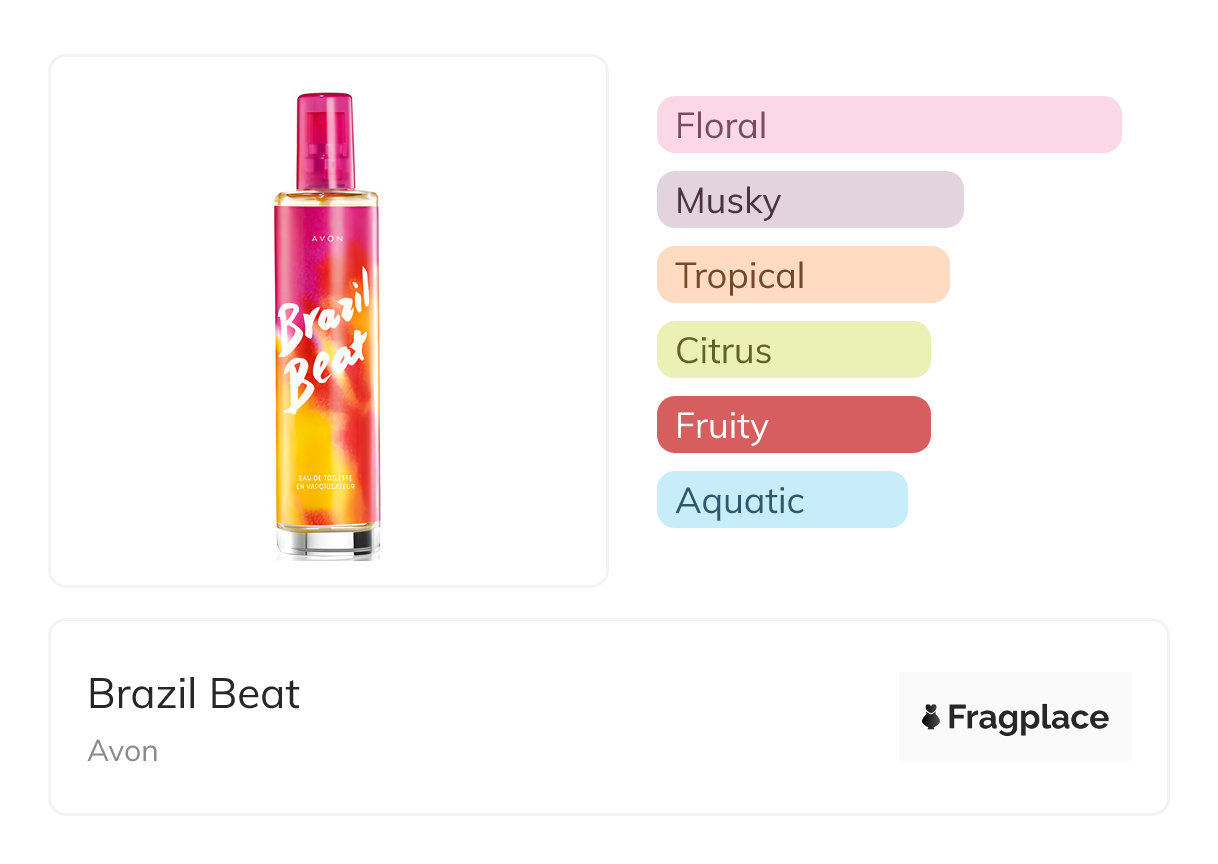The image size is (1218, 864).
Task: Choose the Citrus accord bar
Action: [x=794, y=350]
